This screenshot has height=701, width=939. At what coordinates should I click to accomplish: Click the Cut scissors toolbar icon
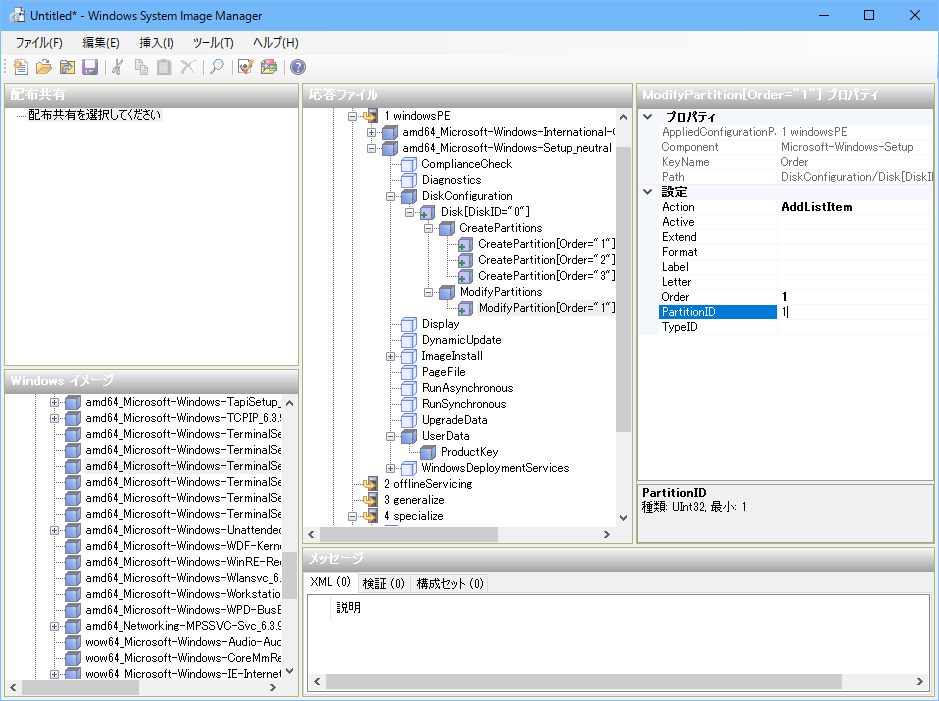point(117,67)
